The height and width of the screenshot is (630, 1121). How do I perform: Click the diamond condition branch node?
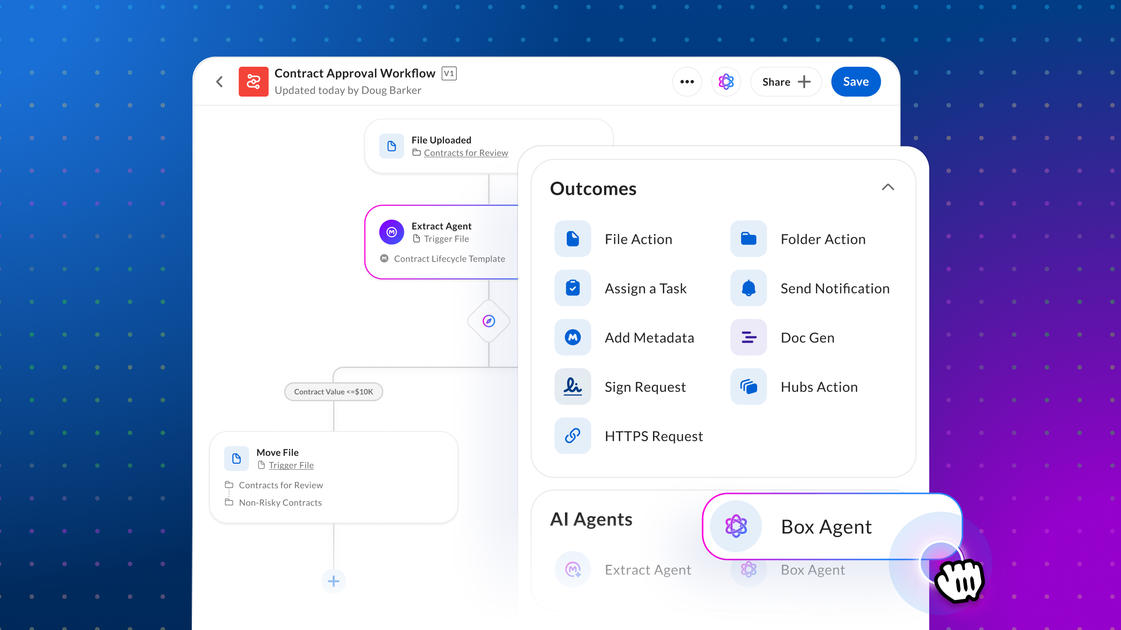click(x=488, y=321)
